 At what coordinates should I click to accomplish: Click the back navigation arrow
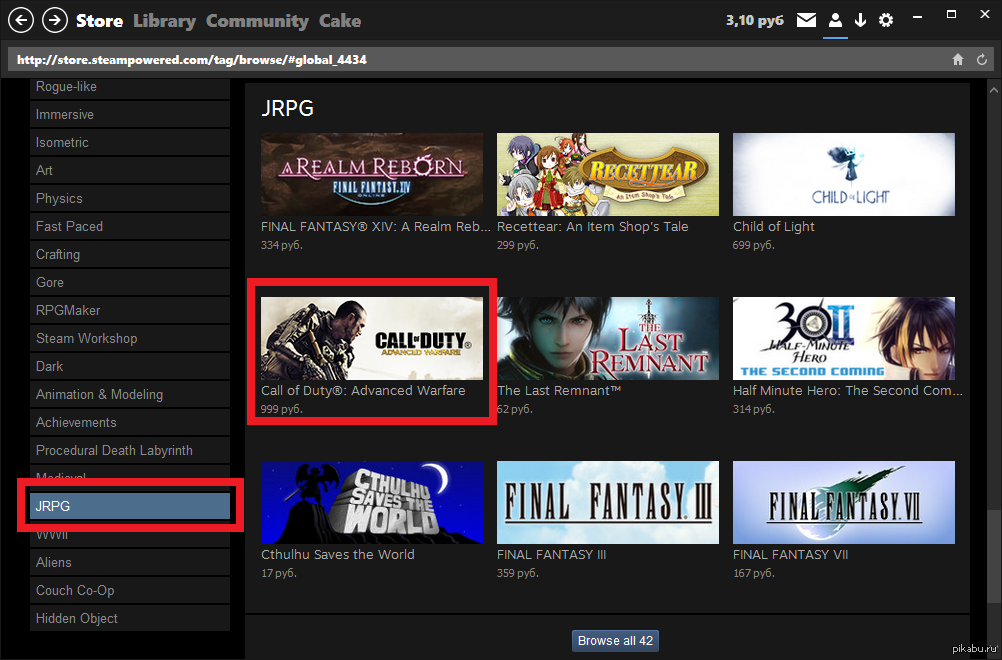pos(22,20)
